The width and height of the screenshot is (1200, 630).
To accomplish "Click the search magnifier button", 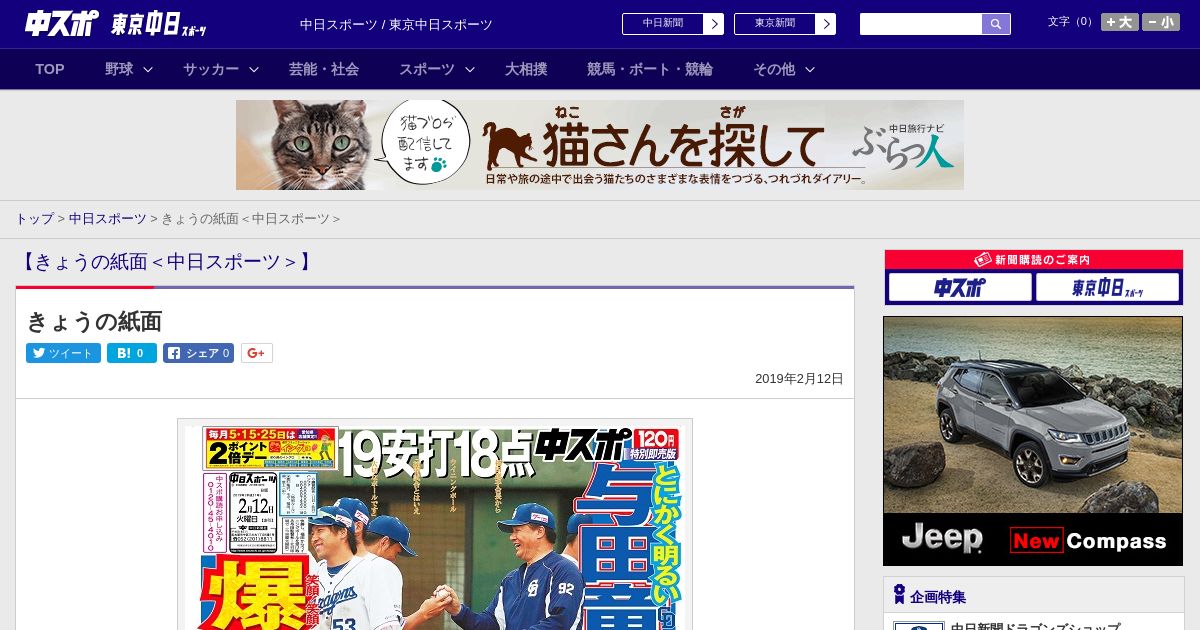I will [996, 24].
